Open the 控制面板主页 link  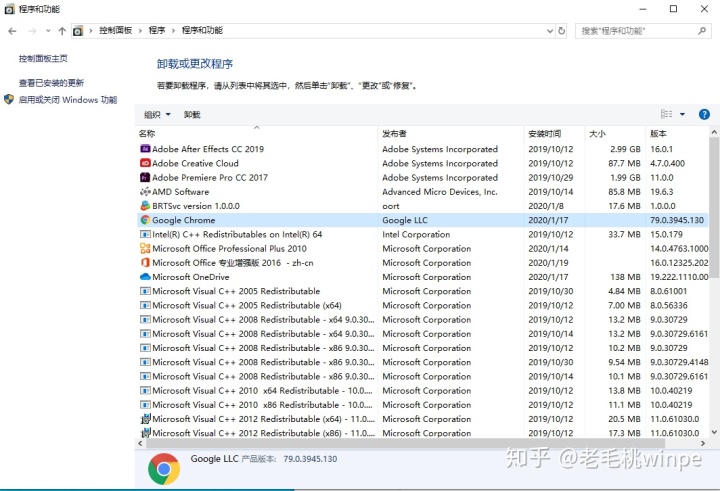tap(43, 58)
